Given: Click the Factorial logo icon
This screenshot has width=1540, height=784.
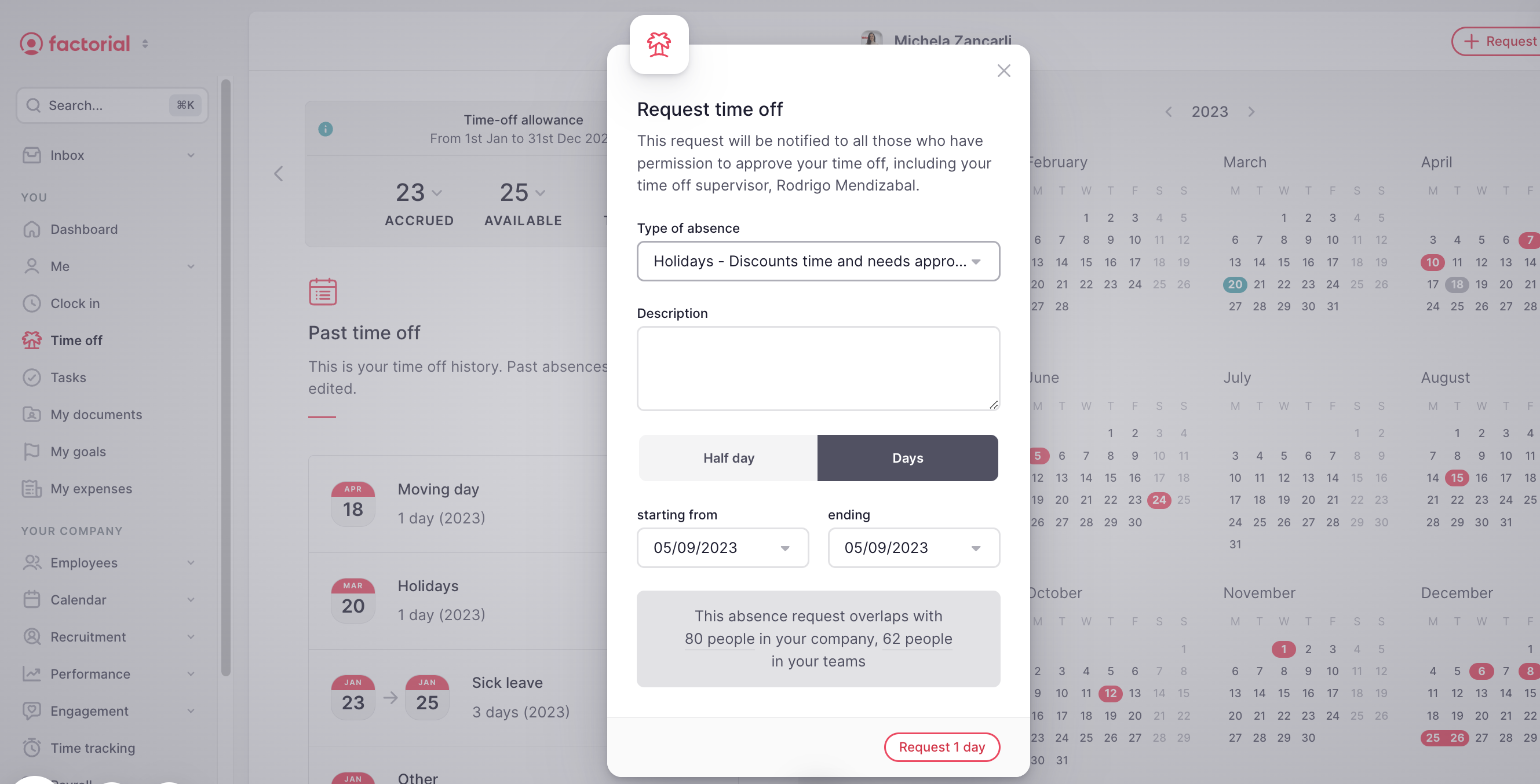Looking at the screenshot, I should coord(30,42).
